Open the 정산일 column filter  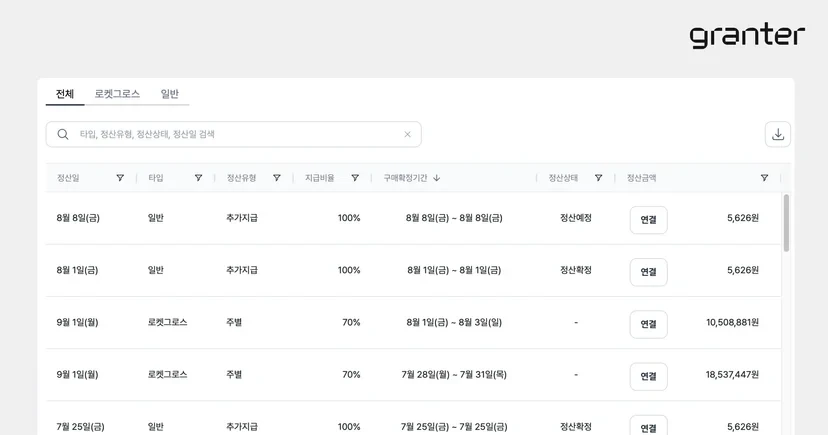120,178
